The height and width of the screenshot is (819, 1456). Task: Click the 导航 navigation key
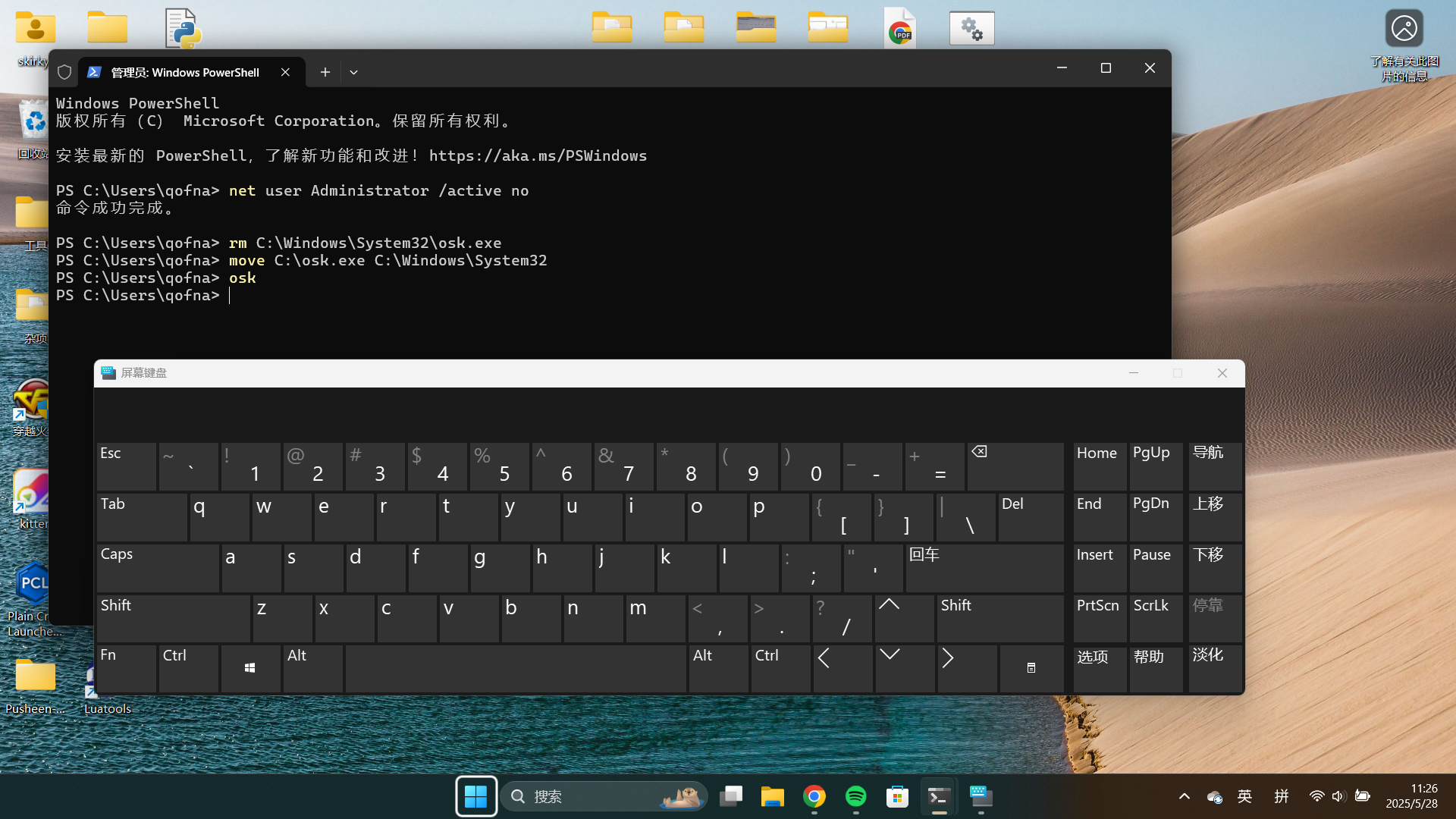click(1215, 466)
